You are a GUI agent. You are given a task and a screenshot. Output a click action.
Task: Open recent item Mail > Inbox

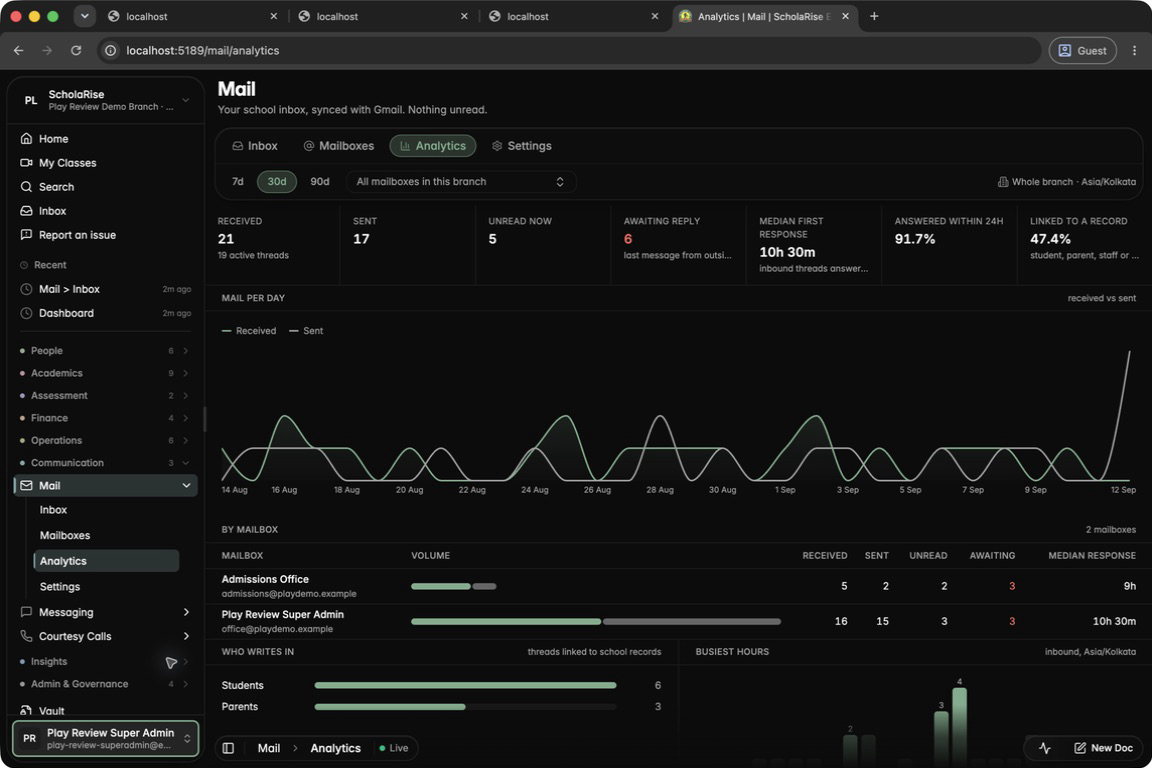pyautogui.click(x=105, y=289)
